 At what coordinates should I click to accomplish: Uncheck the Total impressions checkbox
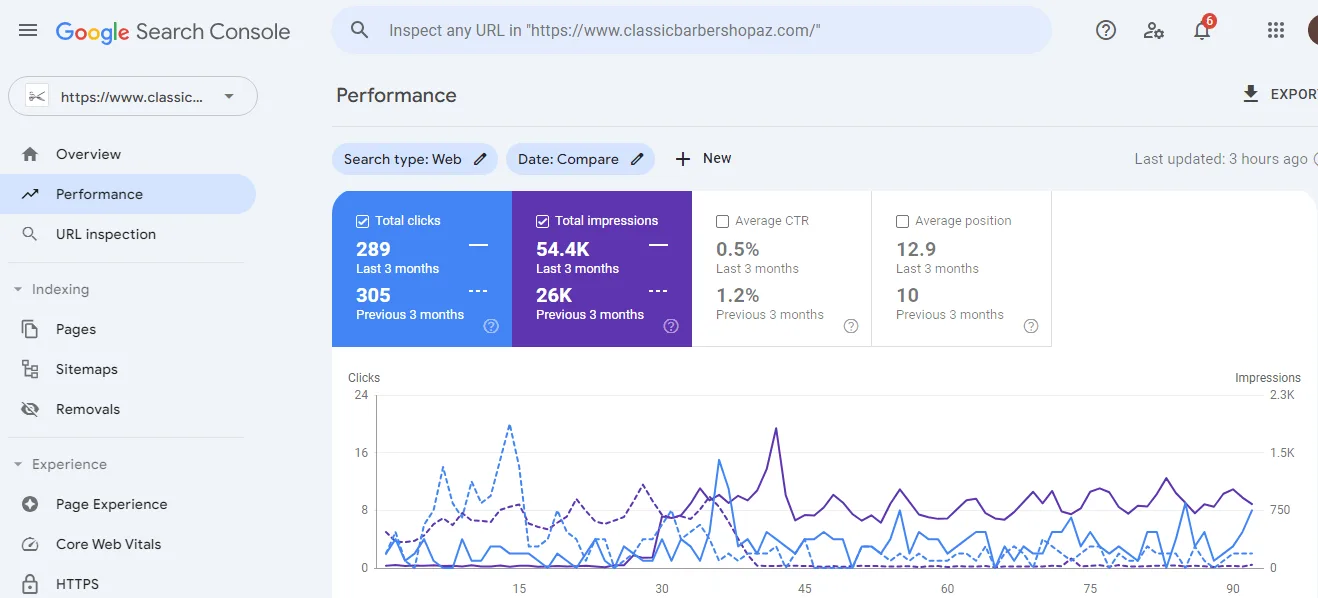pos(543,221)
